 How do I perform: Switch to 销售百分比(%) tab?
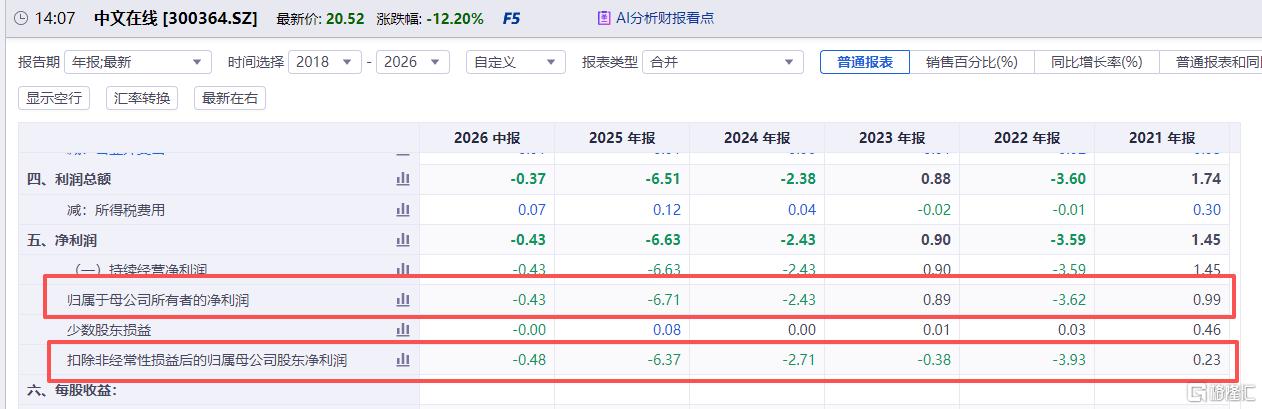(971, 61)
